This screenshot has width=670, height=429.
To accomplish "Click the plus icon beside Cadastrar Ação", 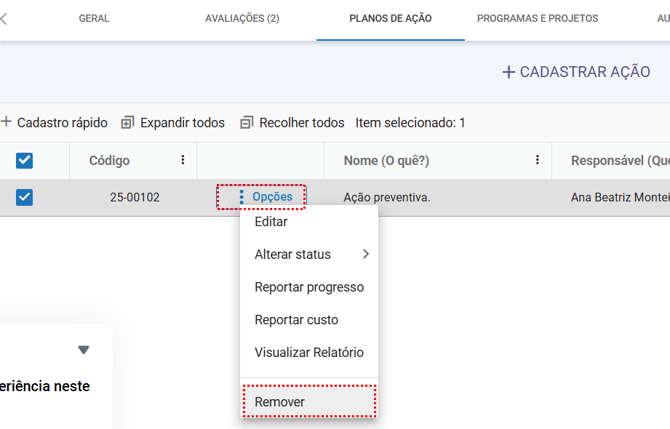I will tap(508, 72).
